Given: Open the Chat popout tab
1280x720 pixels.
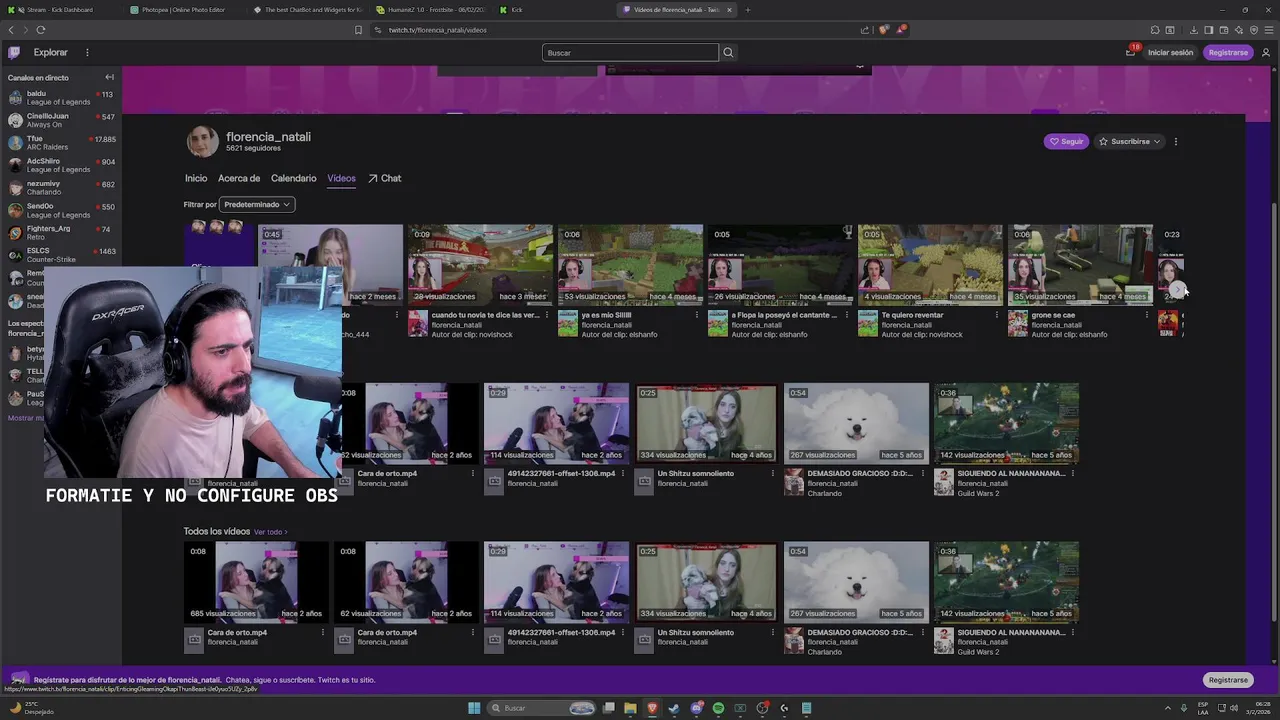Looking at the screenshot, I should (x=384, y=178).
